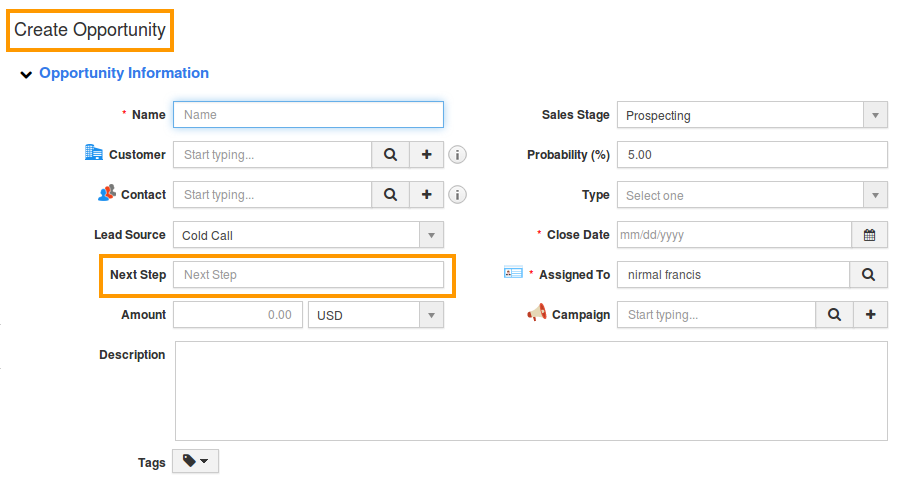
Task: Open the Tags dropdown button
Action: (x=195, y=461)
